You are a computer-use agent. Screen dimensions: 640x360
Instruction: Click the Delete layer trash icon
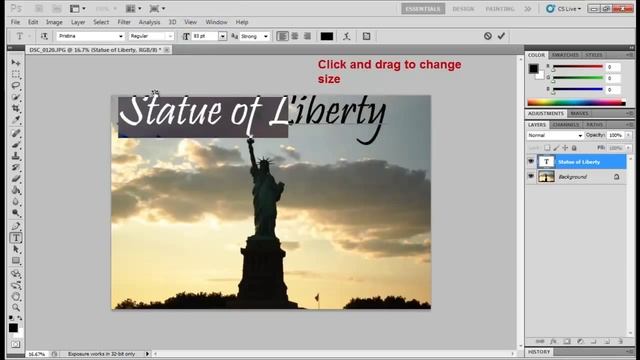[620, 341]
